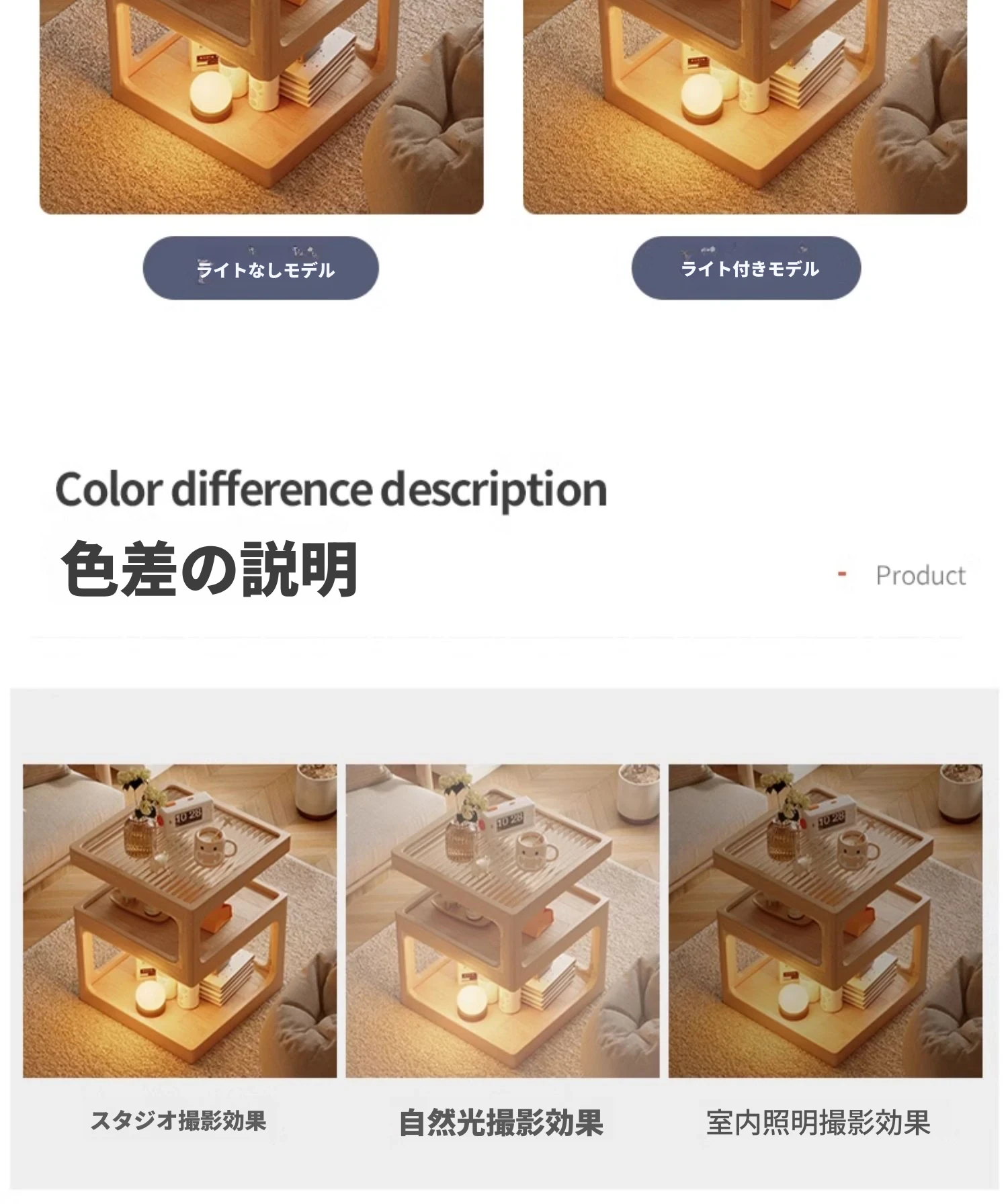Click the globe lamp in the ライト付きモデル photo
This screenshot has width=1008, height=1204.
(x=702, y=98)
